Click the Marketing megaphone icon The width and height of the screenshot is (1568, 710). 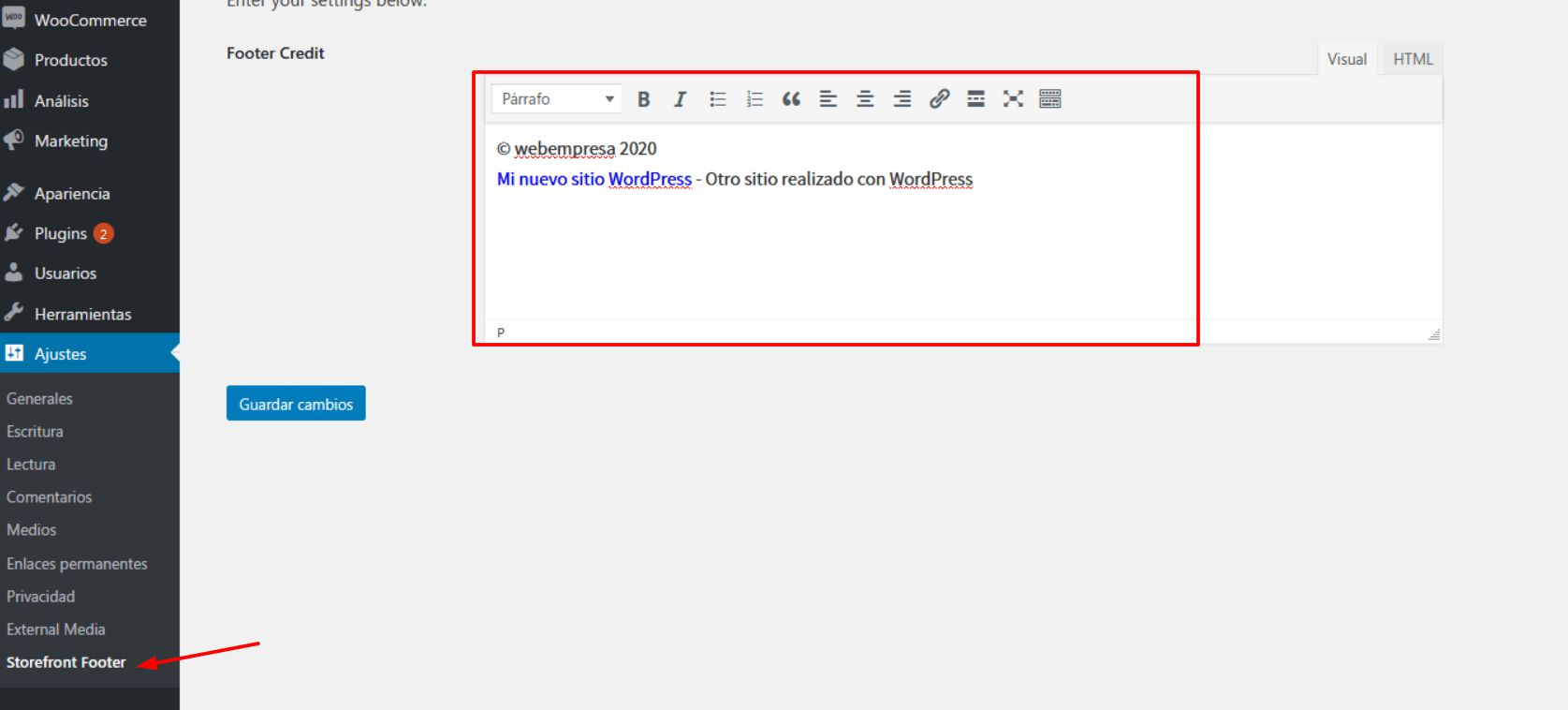(x=13, y=140)
